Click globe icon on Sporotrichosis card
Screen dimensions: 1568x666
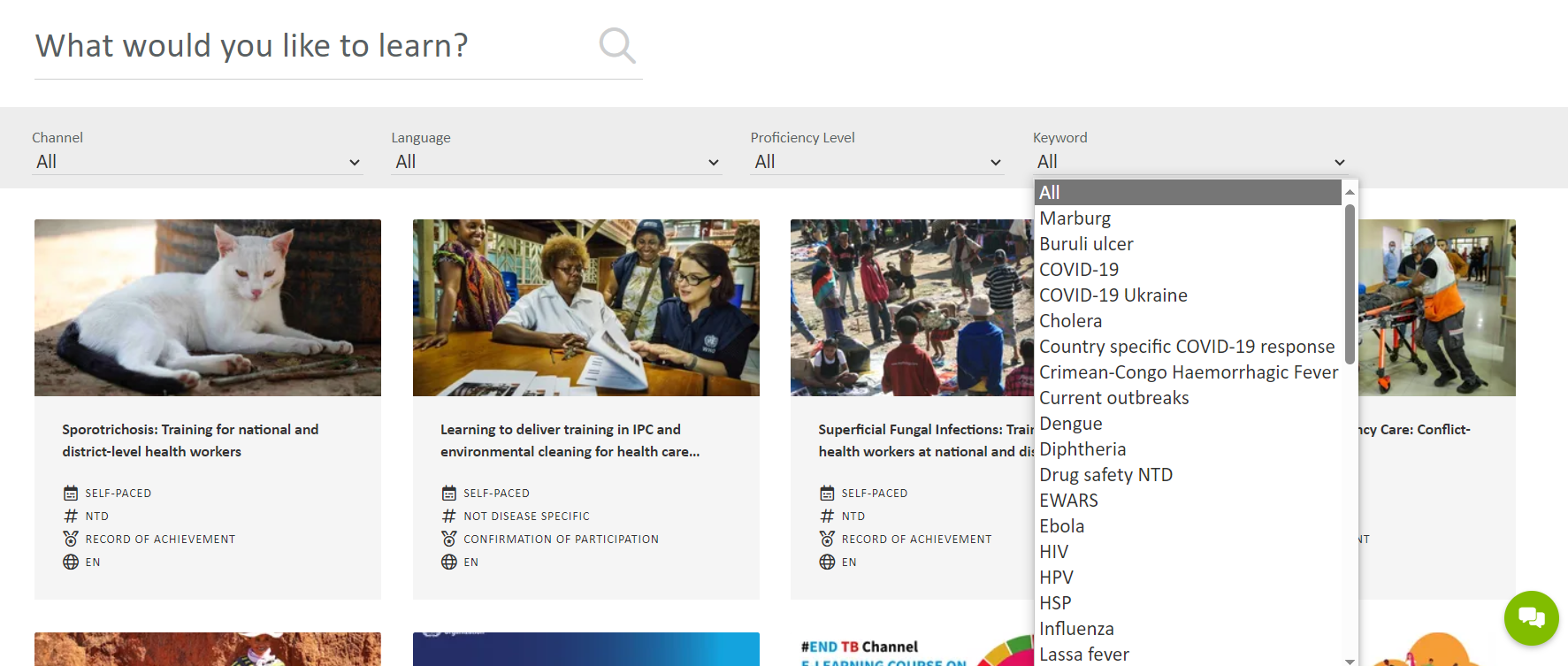coord(71,562)
